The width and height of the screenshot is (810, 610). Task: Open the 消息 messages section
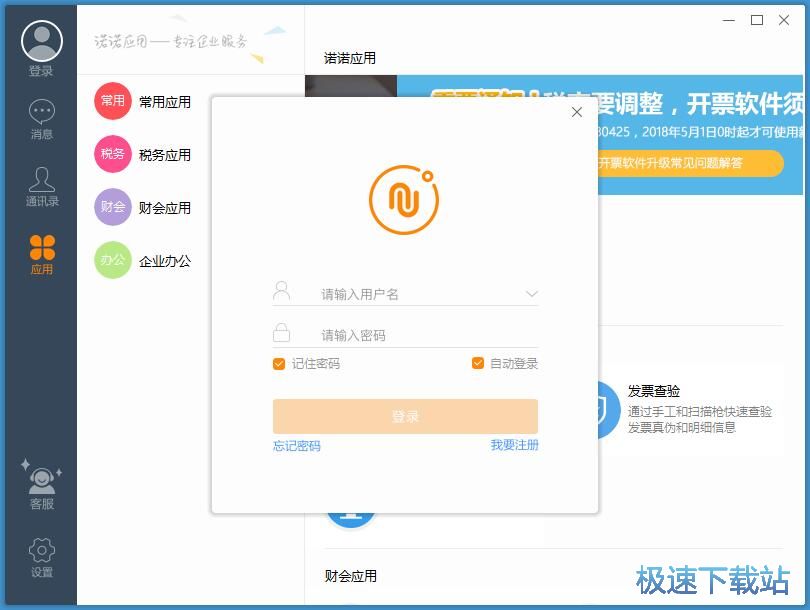[41, 119]
